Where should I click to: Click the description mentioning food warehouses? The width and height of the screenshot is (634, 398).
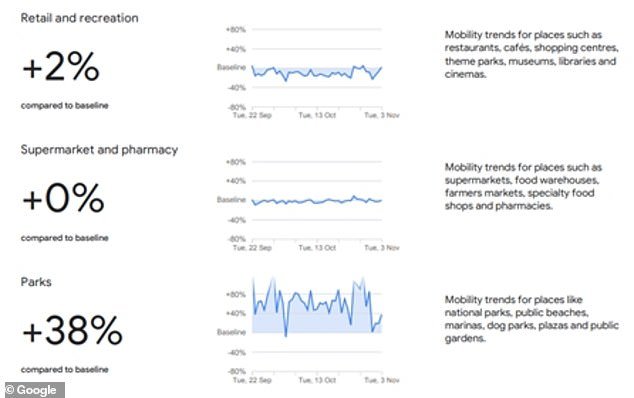tap(523, 186)
